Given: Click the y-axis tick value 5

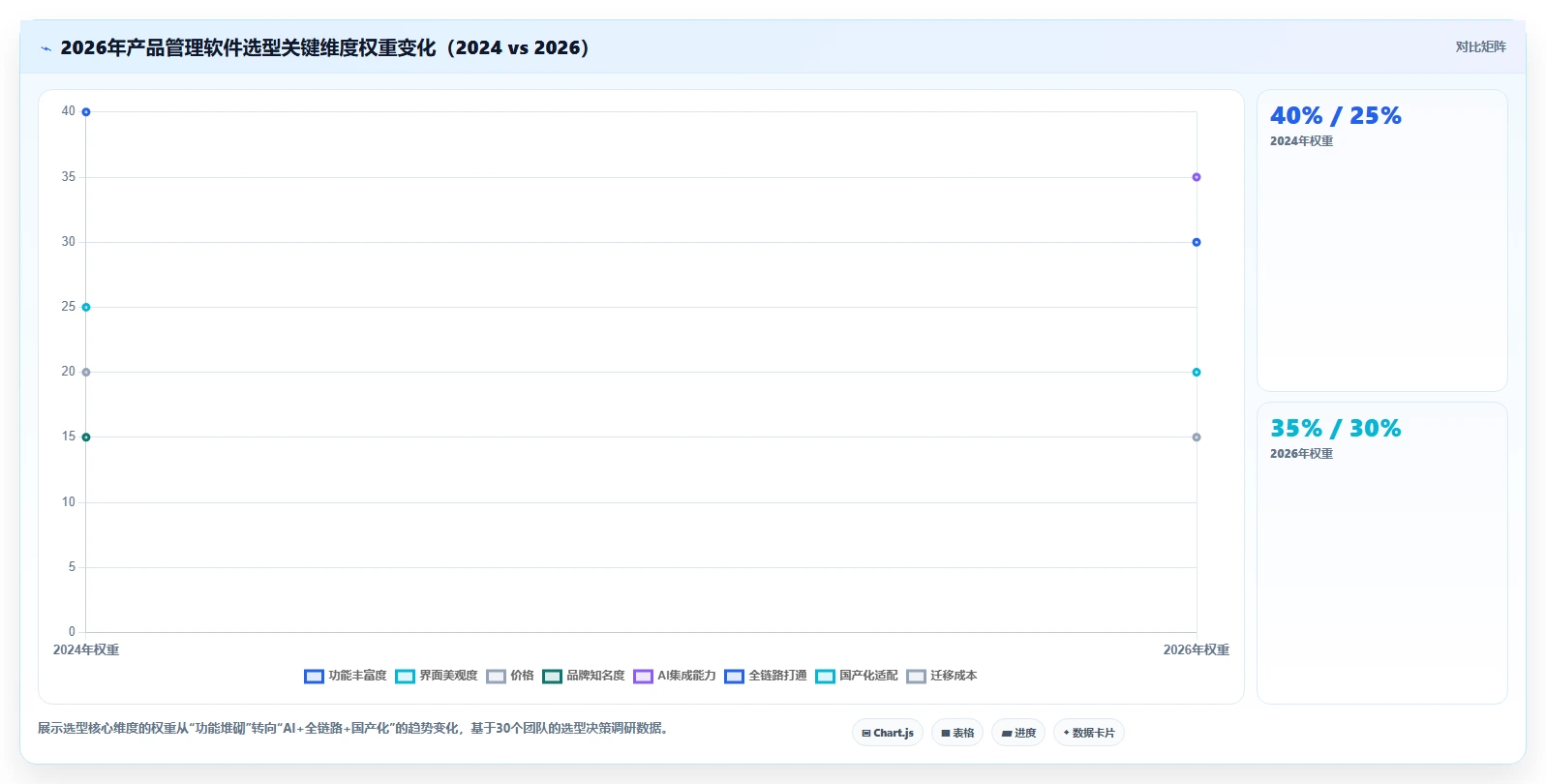Looking at the screenshot, I should coord(72,567).
